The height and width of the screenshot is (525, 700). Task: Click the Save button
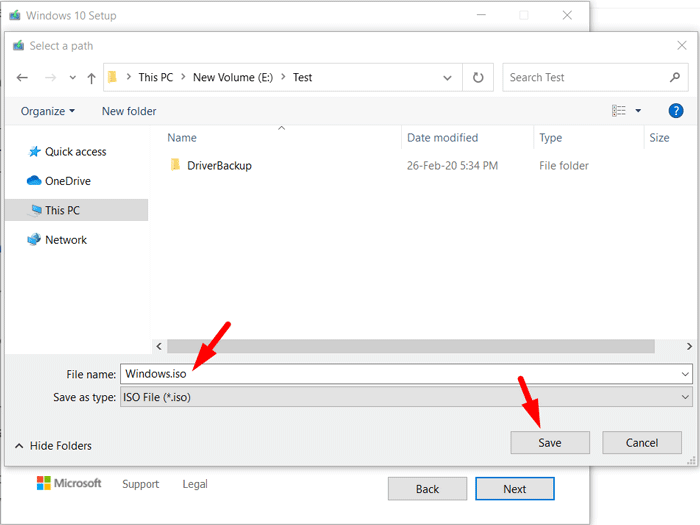(550, 442)
